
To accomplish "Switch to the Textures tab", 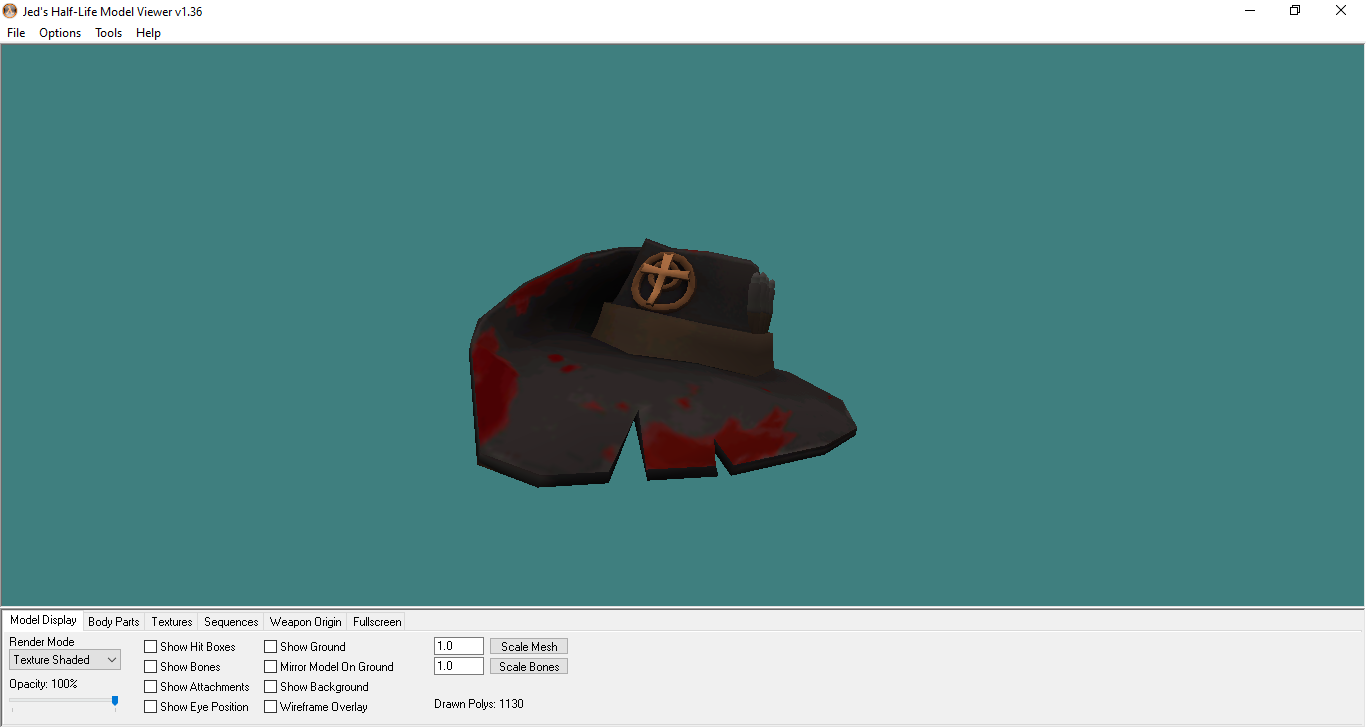I will 172,622.
